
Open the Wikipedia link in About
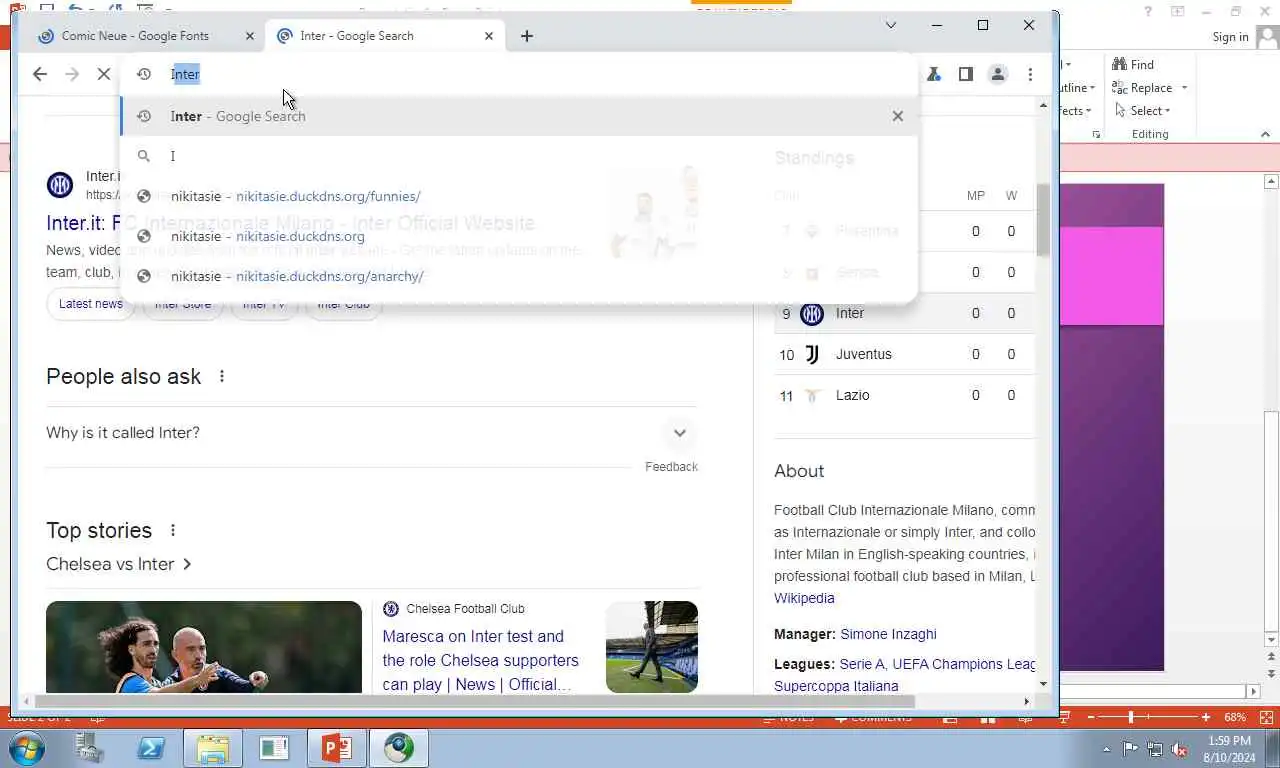[x=804, y=598]
